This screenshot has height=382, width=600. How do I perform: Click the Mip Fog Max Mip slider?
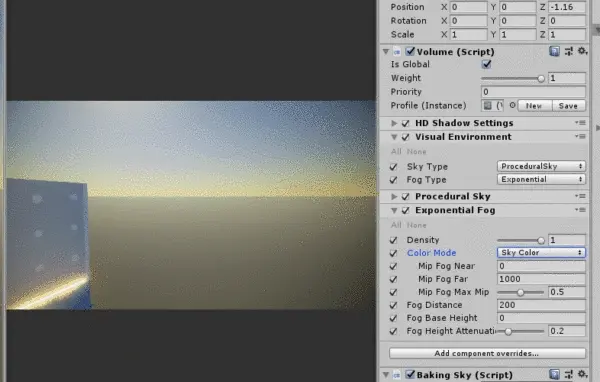coord(520,292)
